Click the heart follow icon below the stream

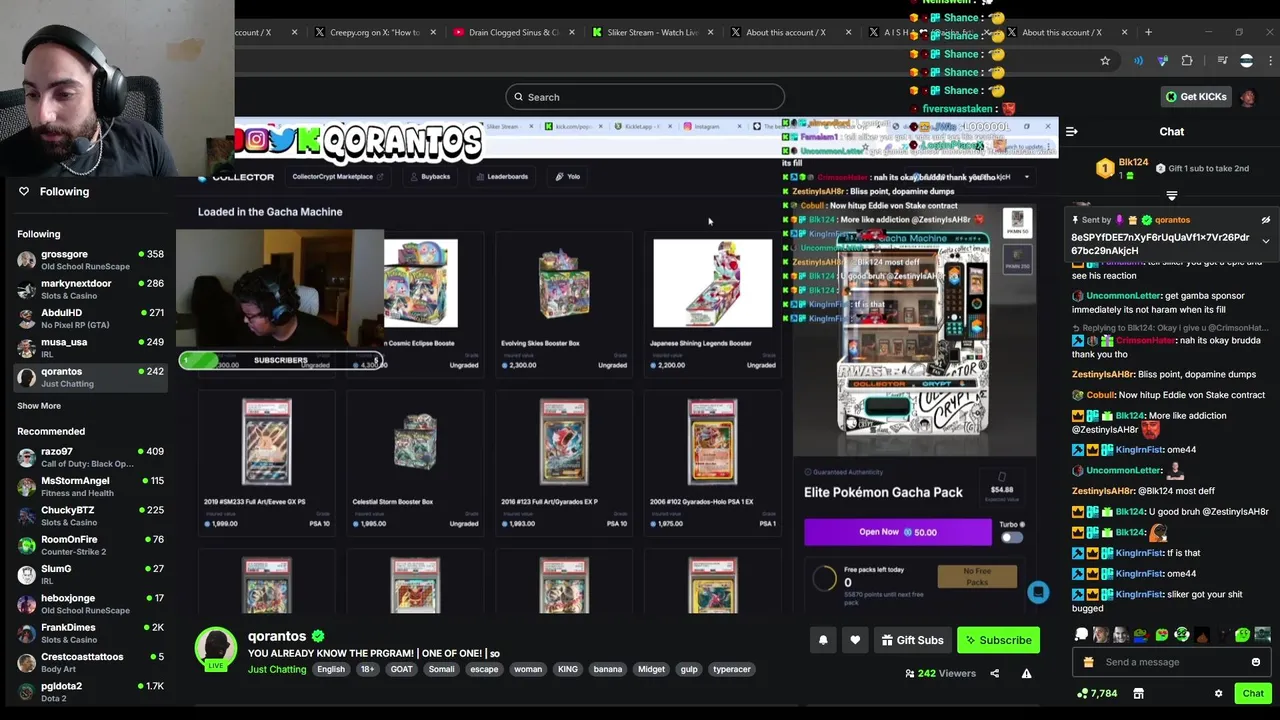pos(855,640)
